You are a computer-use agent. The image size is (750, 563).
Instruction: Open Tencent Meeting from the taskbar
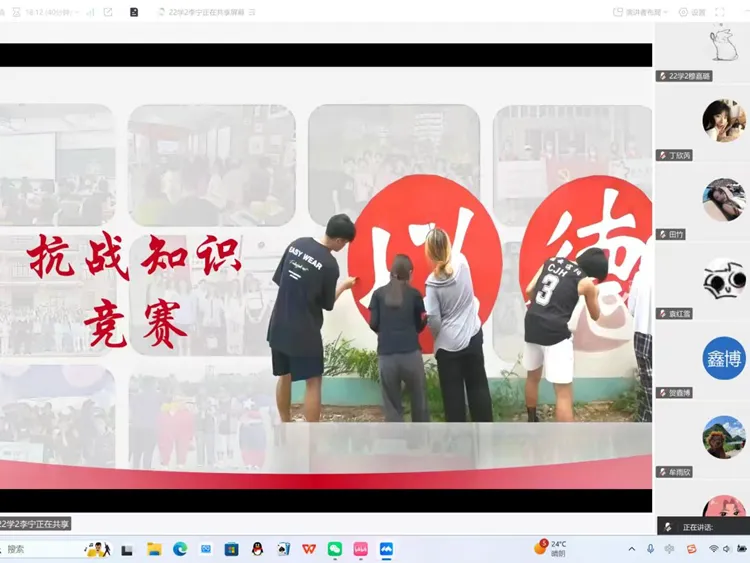[386, 549]
